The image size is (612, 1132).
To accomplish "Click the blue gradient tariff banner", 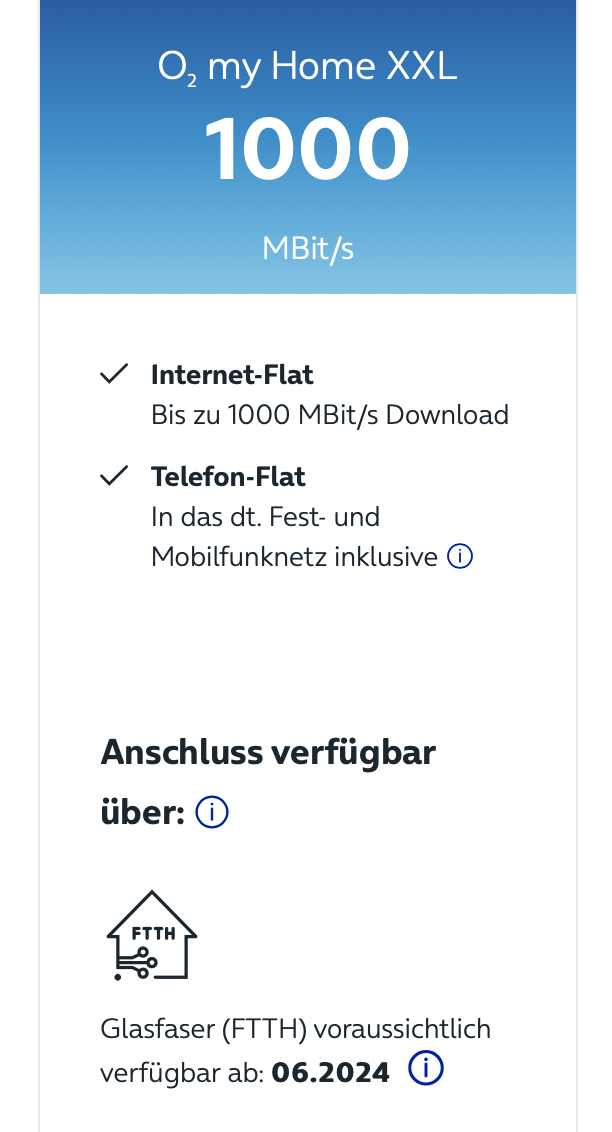I will tap(307, 146).
